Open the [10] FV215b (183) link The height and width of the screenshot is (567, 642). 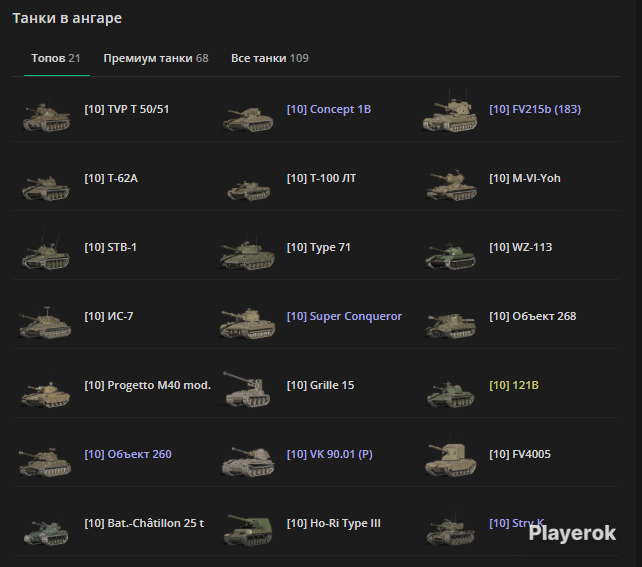pyautogui.click(x=535, y=109)
